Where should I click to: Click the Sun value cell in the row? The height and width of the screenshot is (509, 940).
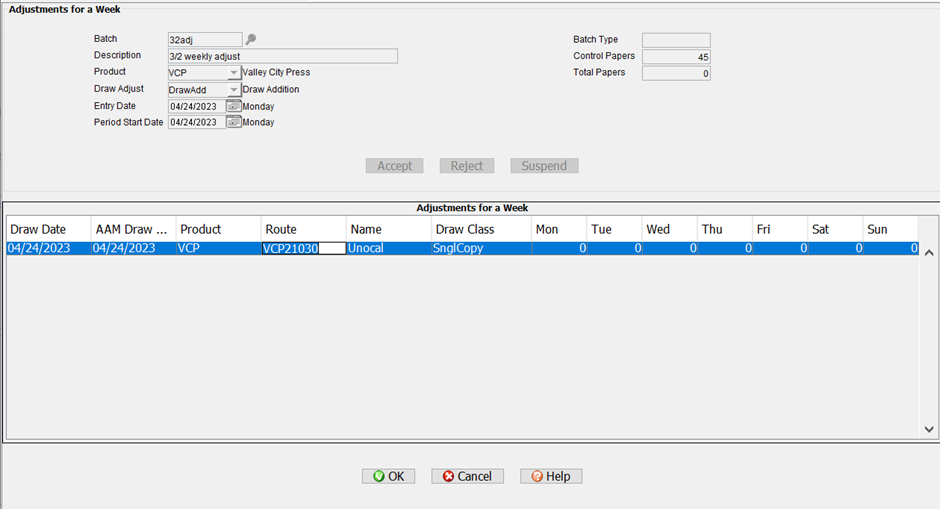(890, 248)
